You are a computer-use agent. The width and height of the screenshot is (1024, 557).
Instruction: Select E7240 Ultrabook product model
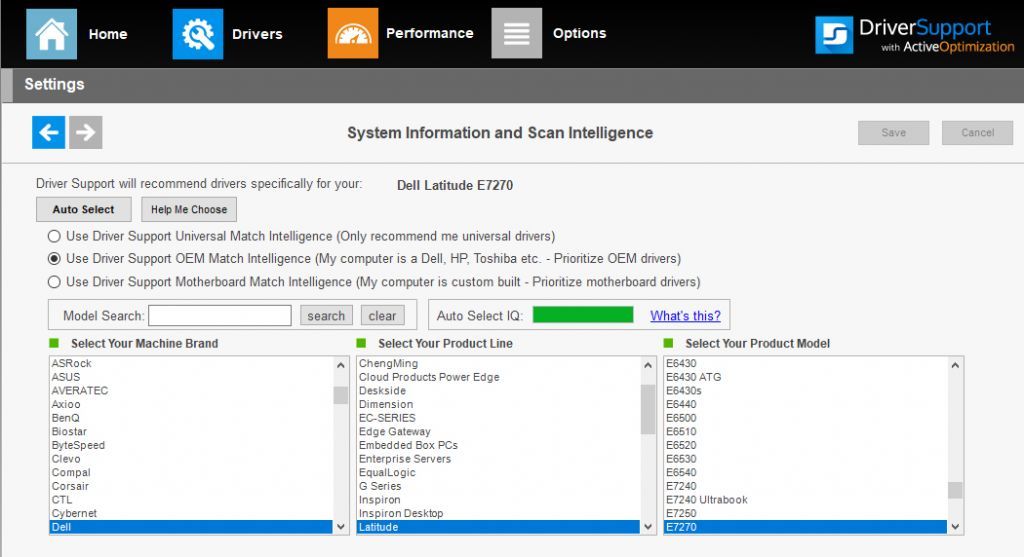(805, 500)
